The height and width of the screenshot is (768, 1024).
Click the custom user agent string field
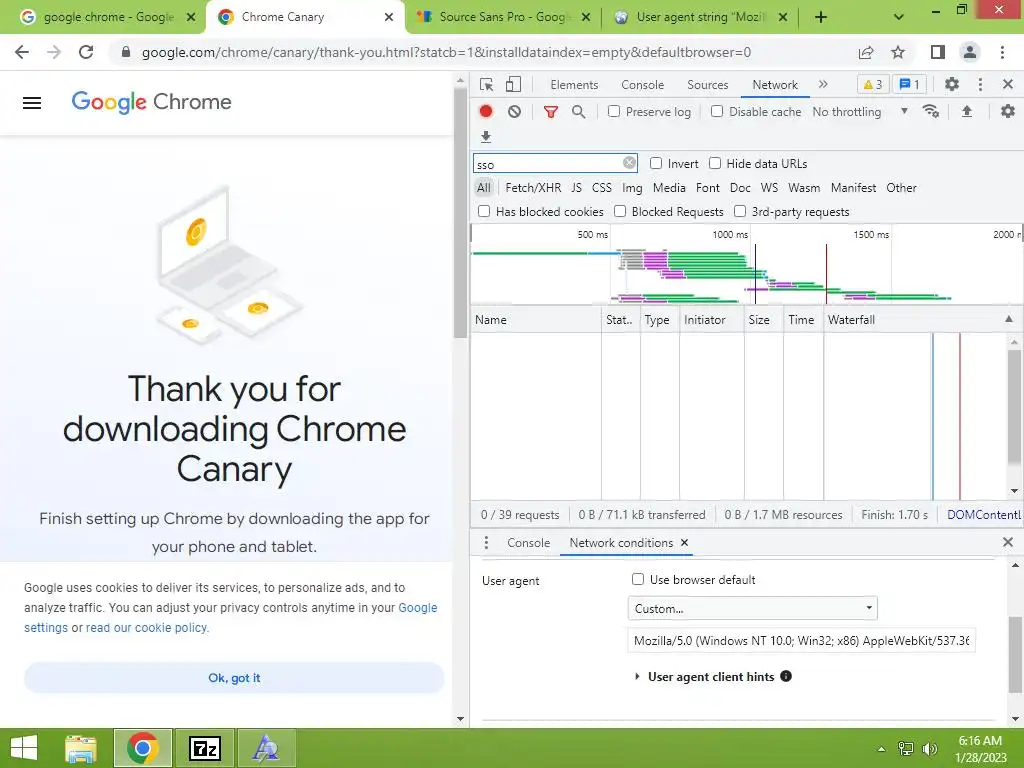pos(801,641)
